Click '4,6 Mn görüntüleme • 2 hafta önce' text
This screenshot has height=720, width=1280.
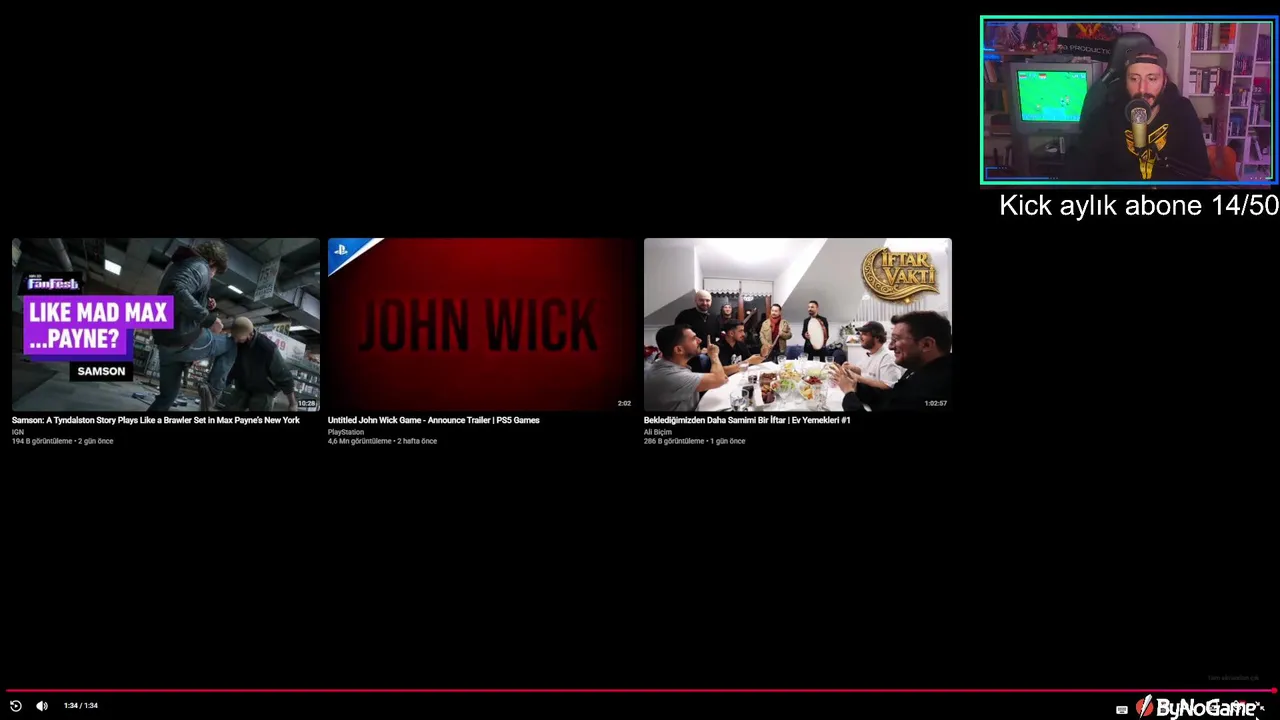[382, 441]
